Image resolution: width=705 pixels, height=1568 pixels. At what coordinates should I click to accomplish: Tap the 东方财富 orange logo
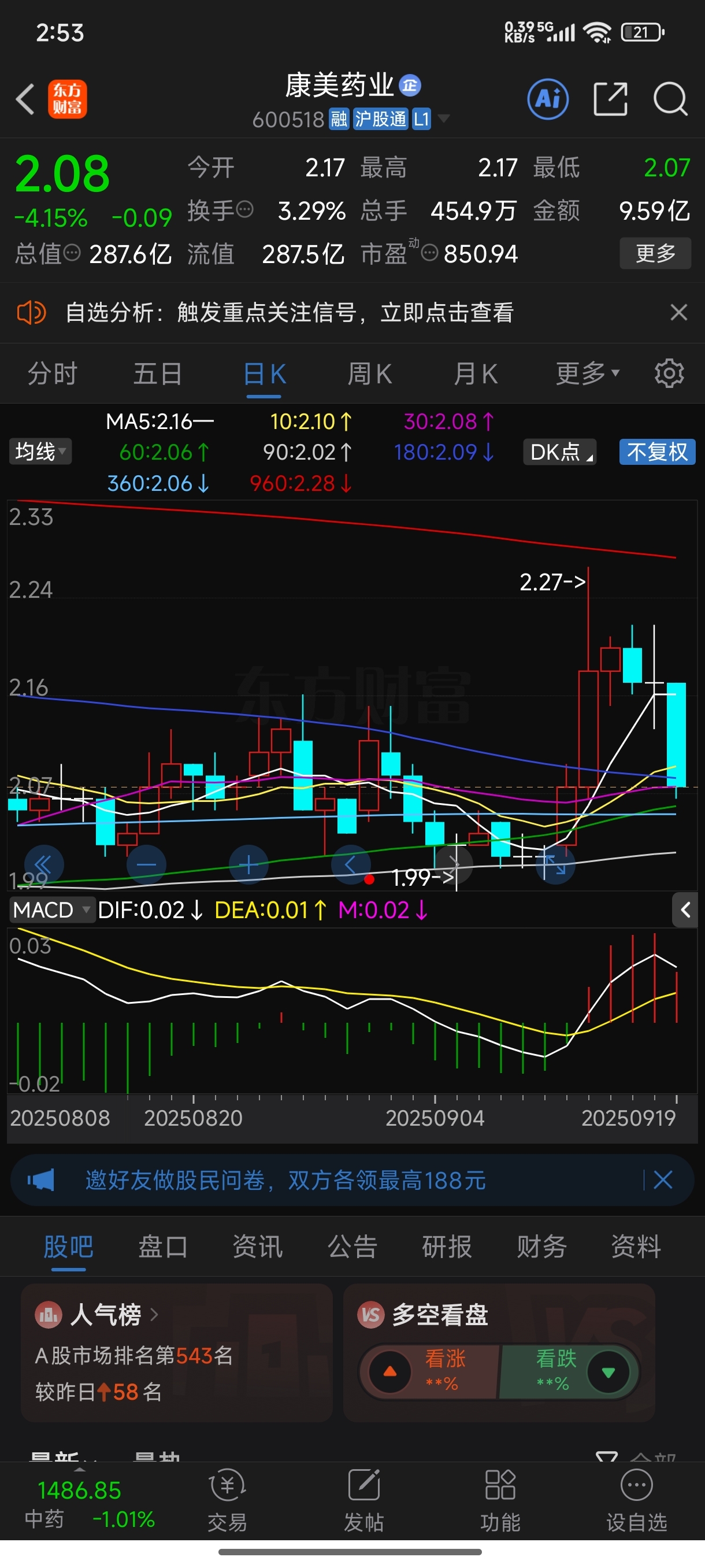68,99
